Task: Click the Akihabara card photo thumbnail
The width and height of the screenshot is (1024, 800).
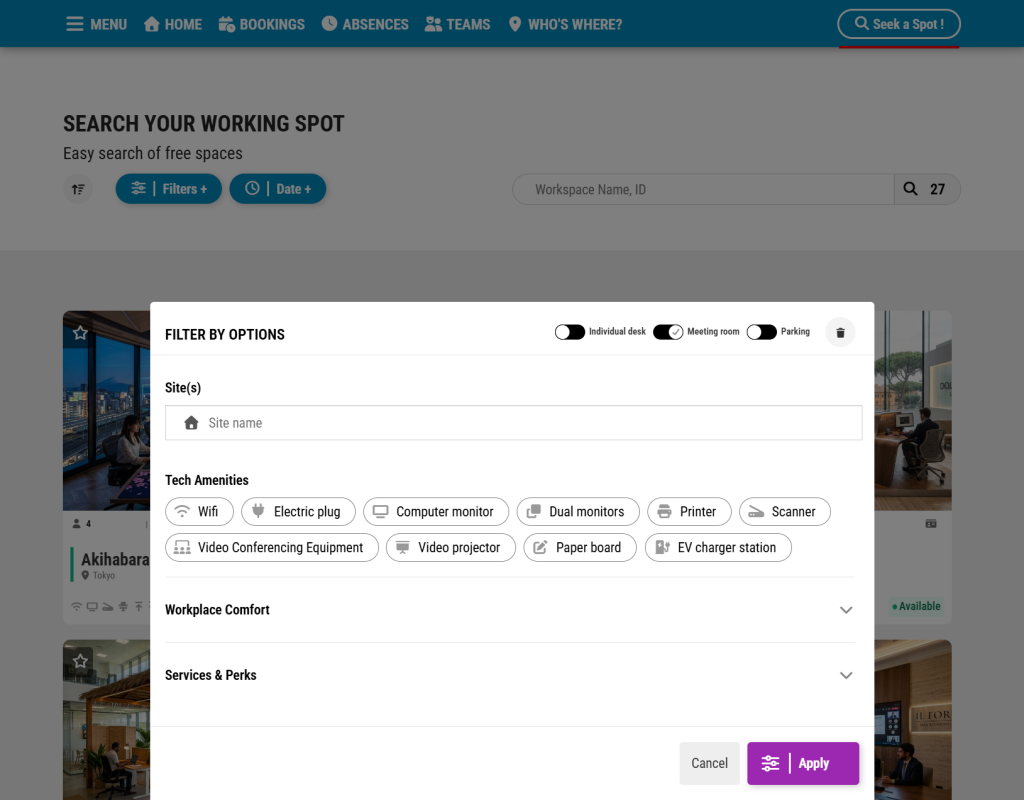Action: click(106, 410)
